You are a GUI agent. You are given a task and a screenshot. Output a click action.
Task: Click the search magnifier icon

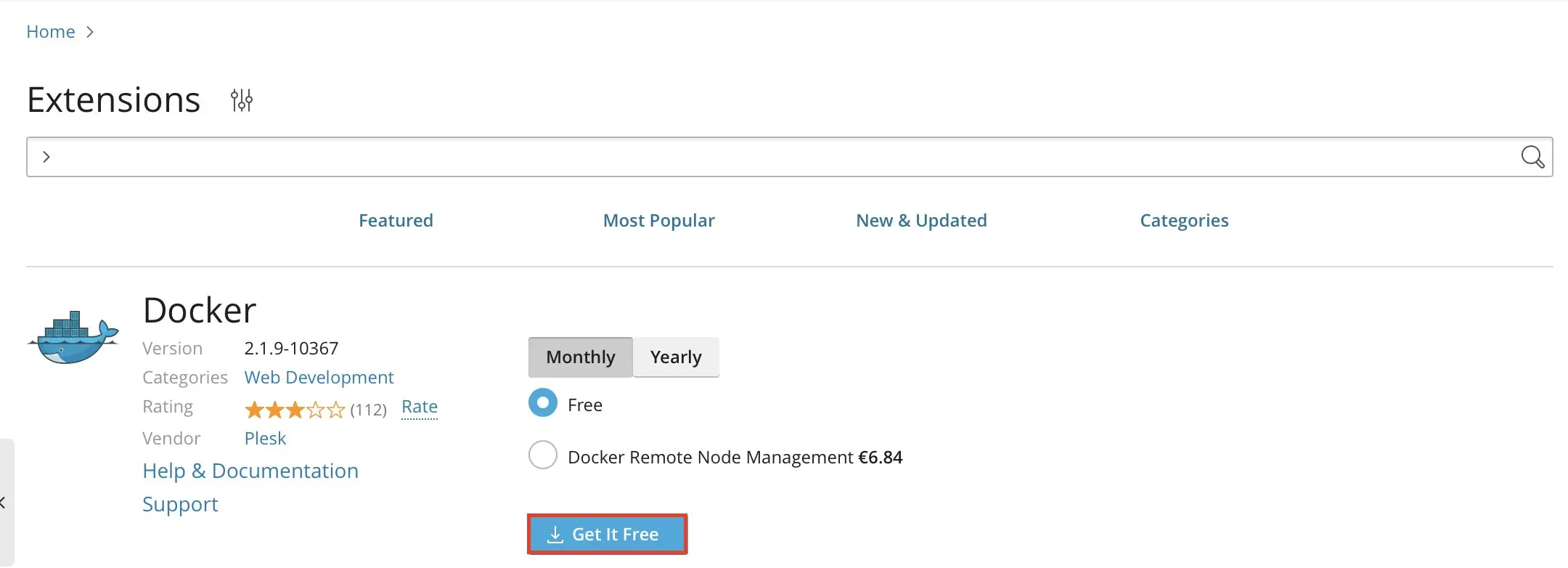[x=1532, y=156]
